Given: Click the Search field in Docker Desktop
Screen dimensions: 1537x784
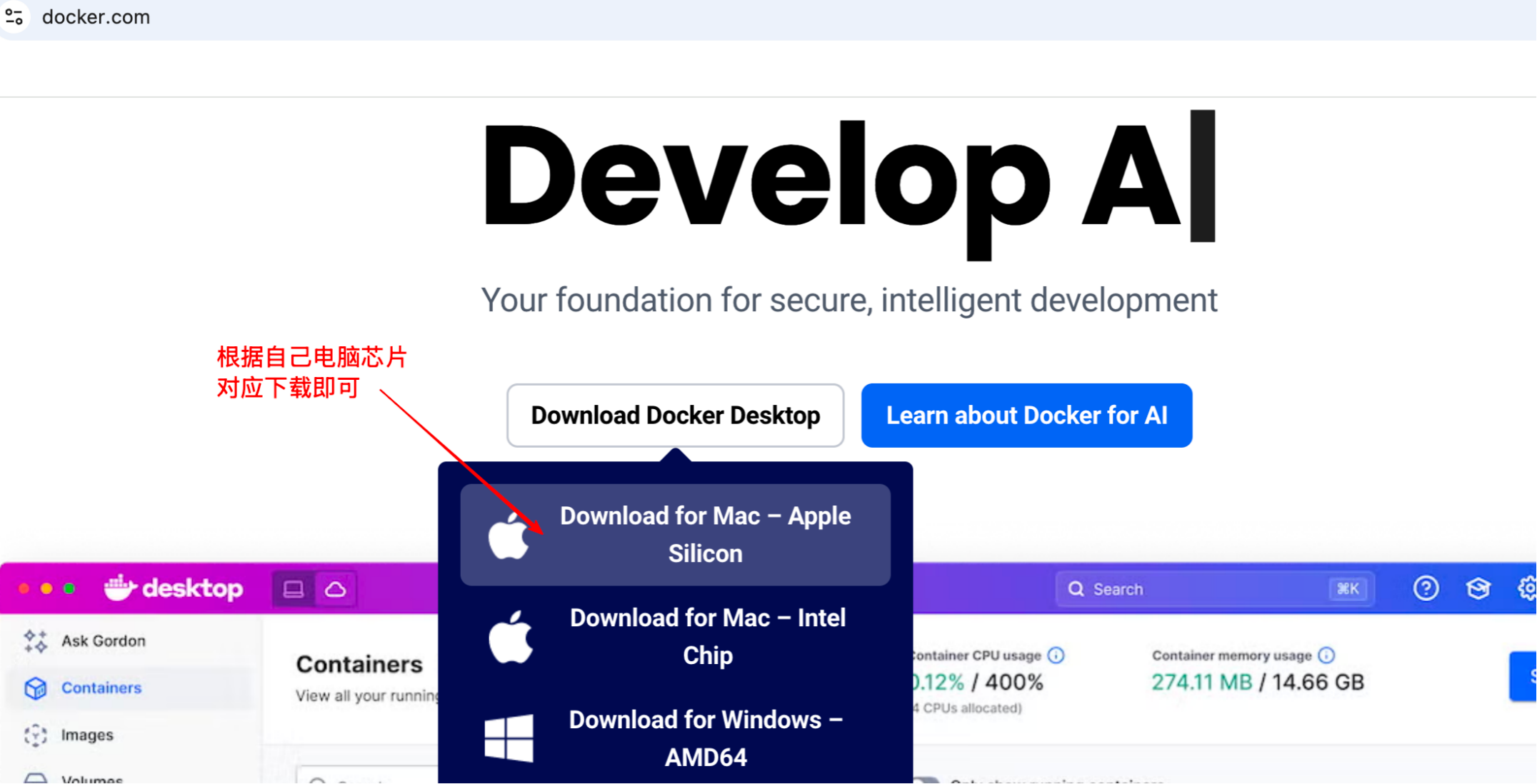Looking at the screenshot, I should [1215, 589].
